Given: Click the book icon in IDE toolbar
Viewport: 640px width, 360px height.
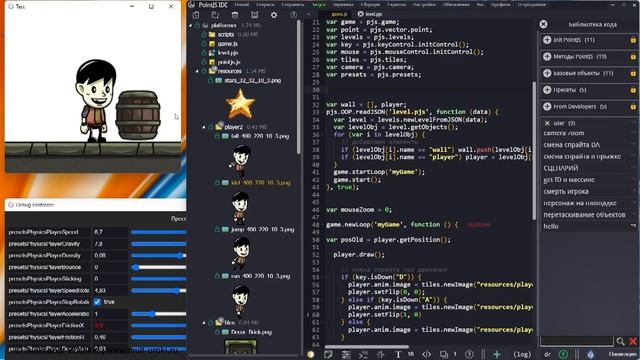Looking at the screenshot, I should pos(254,15).
